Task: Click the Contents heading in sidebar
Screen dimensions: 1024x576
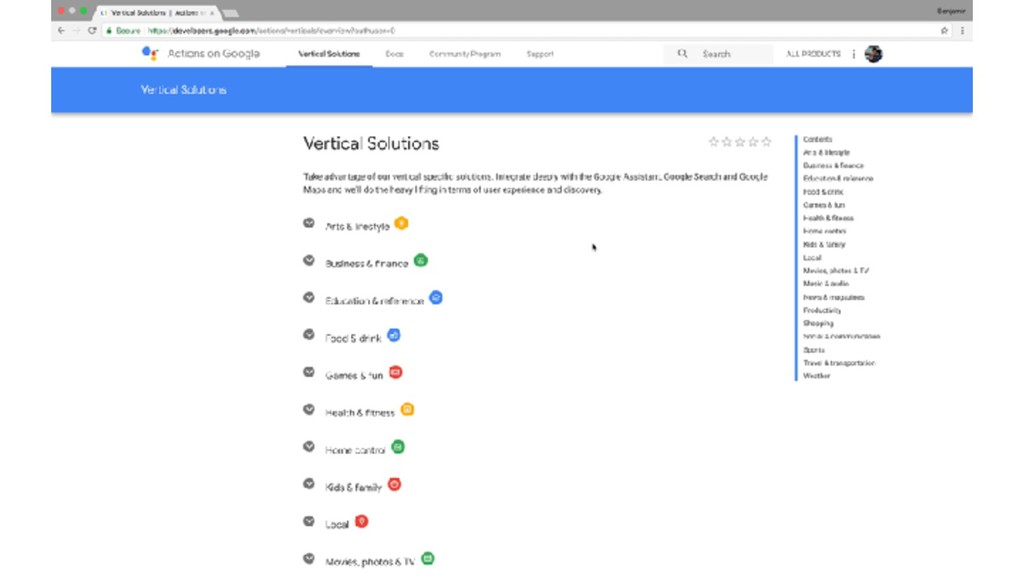Action: (817, 139)
